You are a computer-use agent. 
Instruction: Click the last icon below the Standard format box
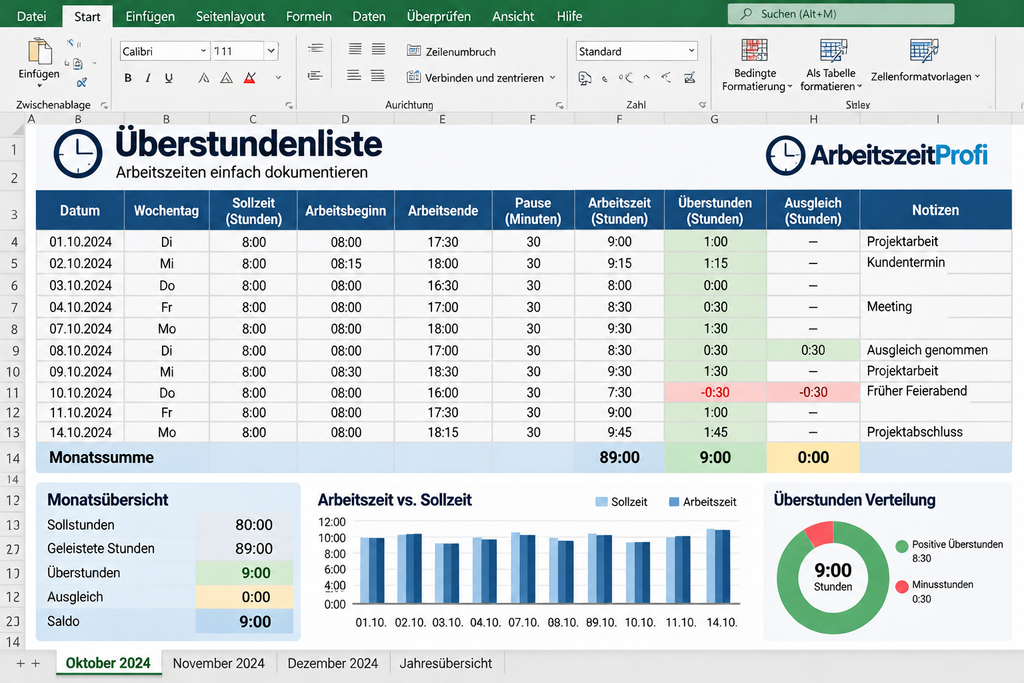[689, 78]
